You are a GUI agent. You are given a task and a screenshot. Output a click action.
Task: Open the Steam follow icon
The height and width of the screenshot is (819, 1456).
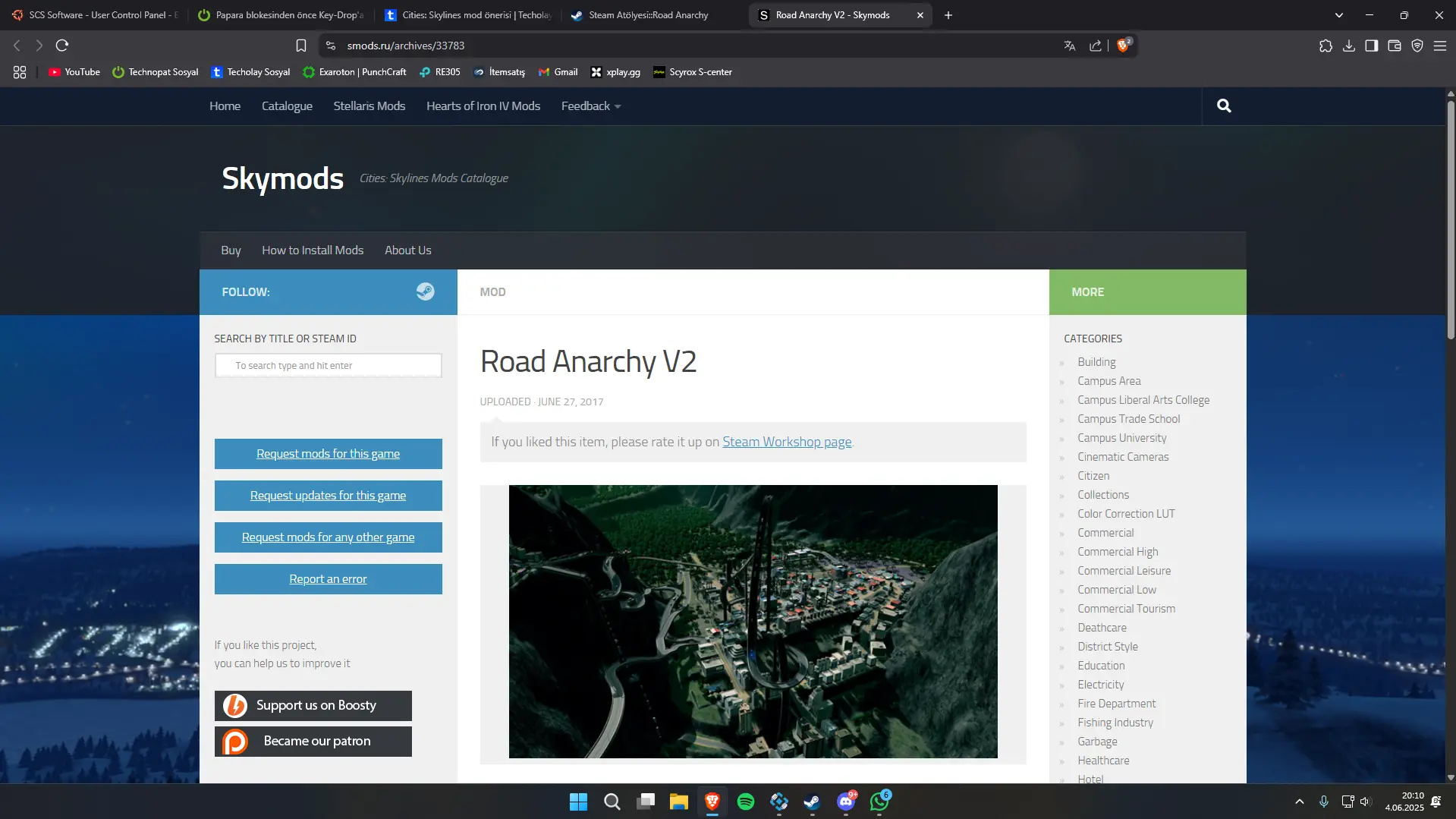click(x=425, y=291)
